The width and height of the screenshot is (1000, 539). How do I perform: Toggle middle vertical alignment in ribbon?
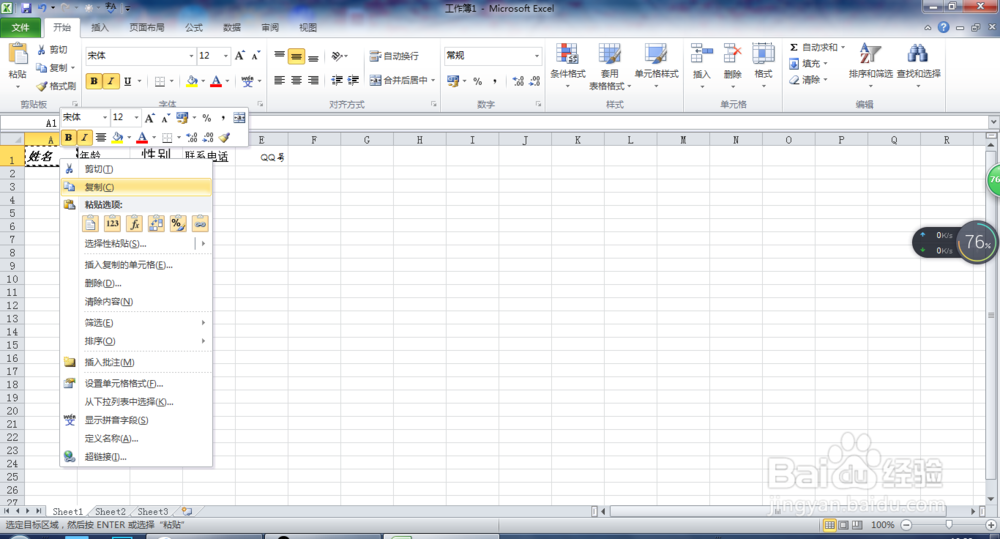[296, 57]
